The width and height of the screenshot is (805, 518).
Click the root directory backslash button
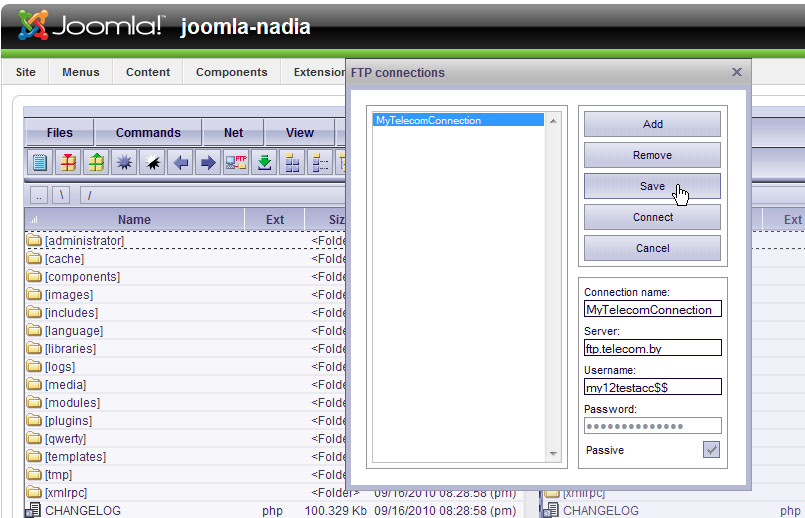pyautogui.click(x=61, y=196)
